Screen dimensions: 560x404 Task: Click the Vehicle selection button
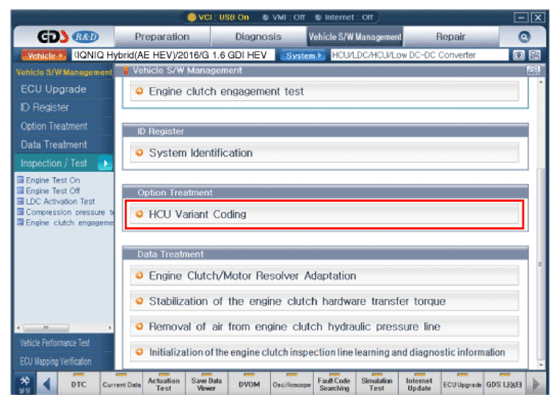click(44, 55)
